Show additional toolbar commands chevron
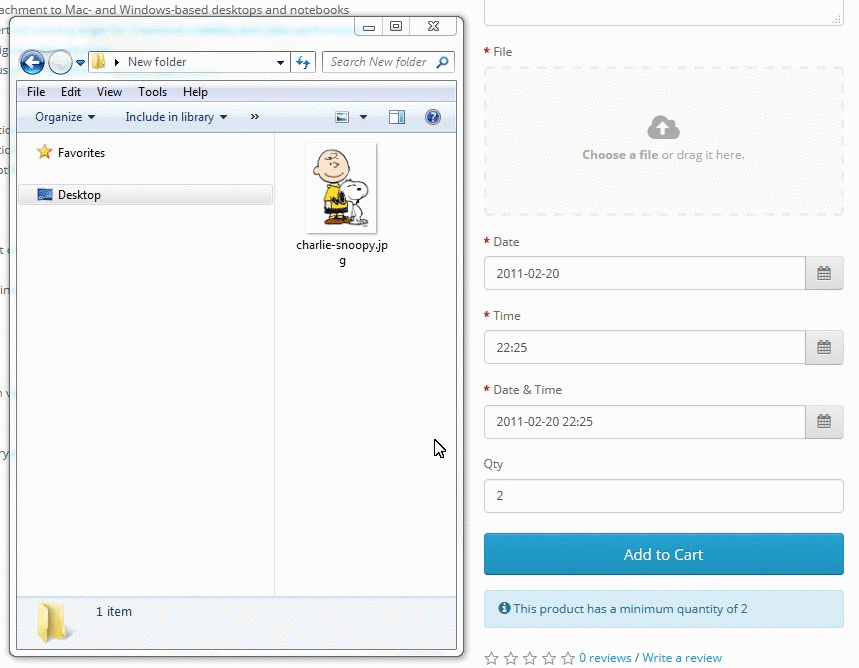The width and height of the screenshot is (859, 668). point(255,116)
